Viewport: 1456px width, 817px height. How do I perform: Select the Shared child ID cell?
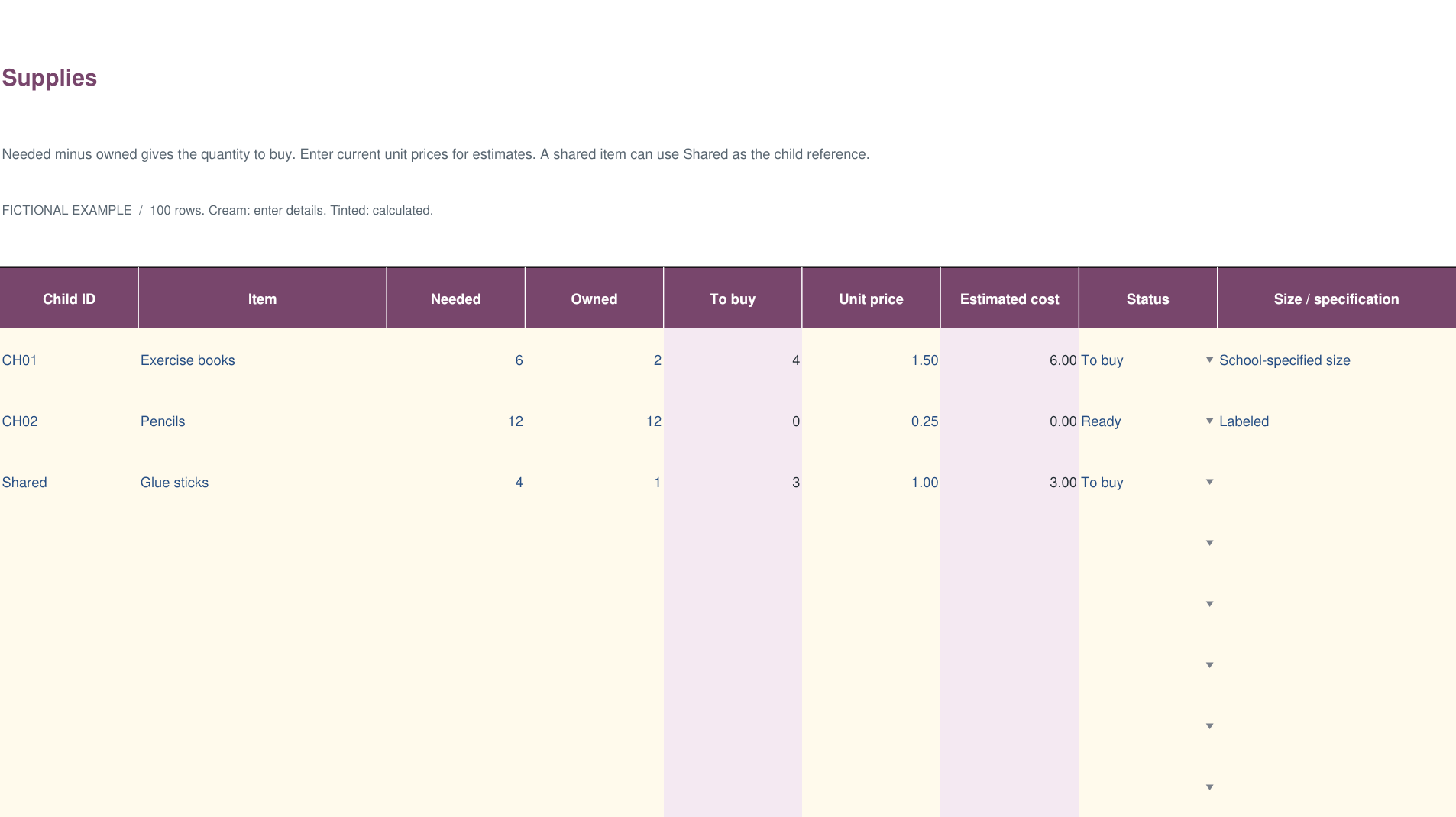(x=69, y=482)
